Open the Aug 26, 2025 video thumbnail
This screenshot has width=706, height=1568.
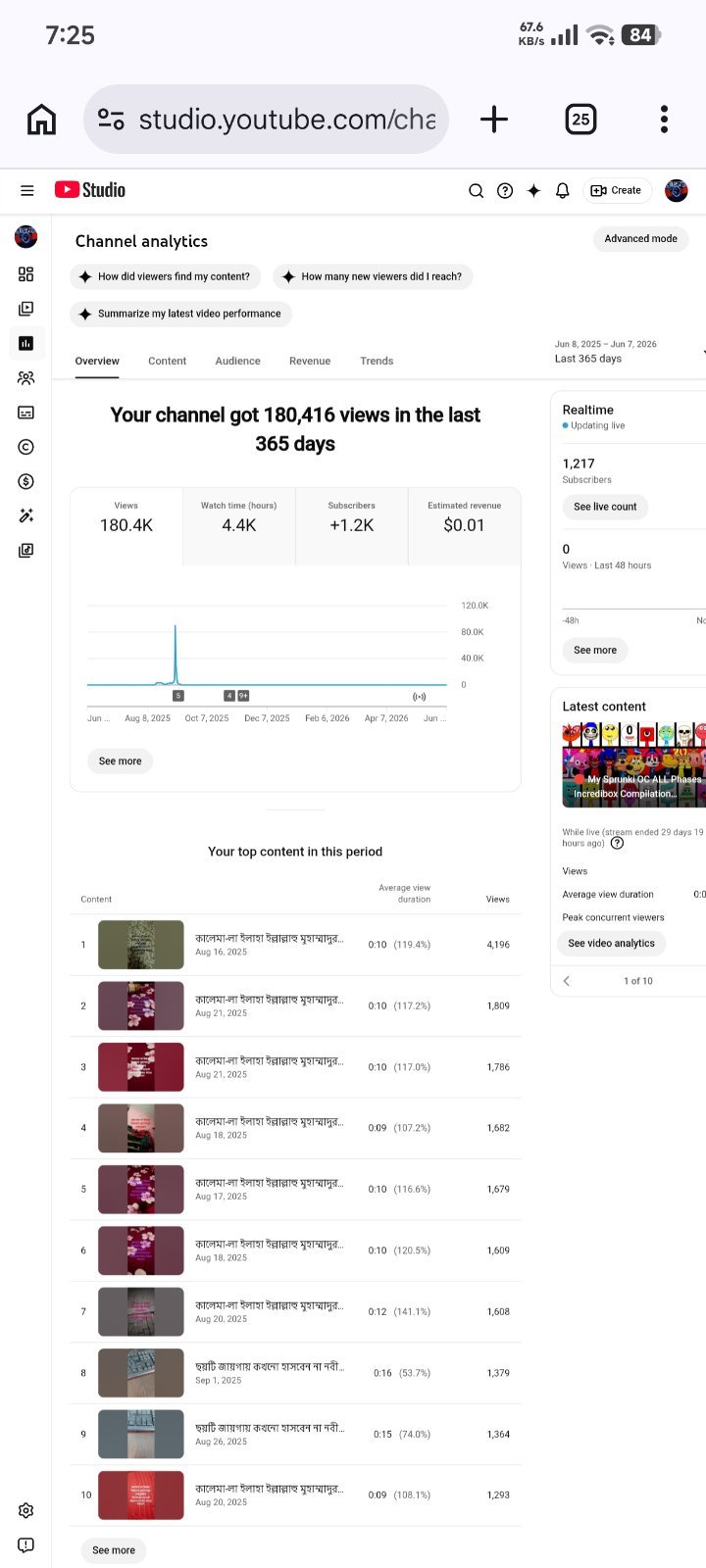coord(141,1434)
